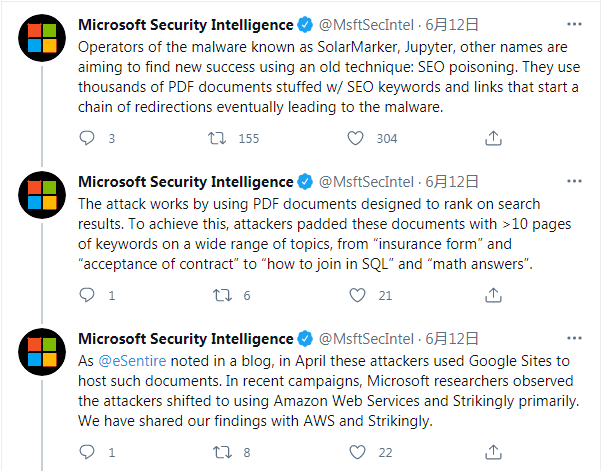The width and height of the screenshot is (602, 471).
Task: Retweet the third tweet with 8 retweets
Action: pos(223,452)
